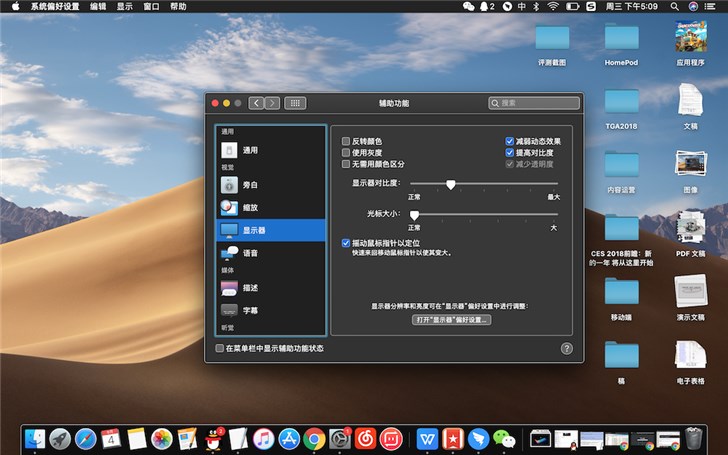Open the 编辑 menu in the menu bar
Image resolution: width=728 pixels, height=455 pixels.
point(98,6)
